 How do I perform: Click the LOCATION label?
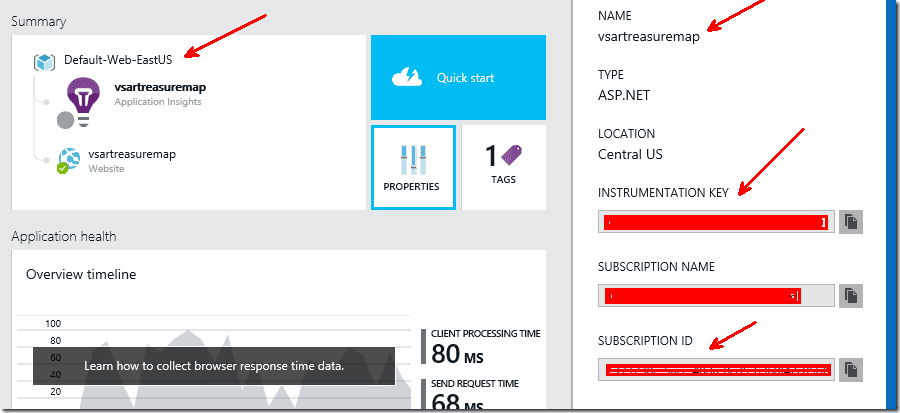(626, 134)
